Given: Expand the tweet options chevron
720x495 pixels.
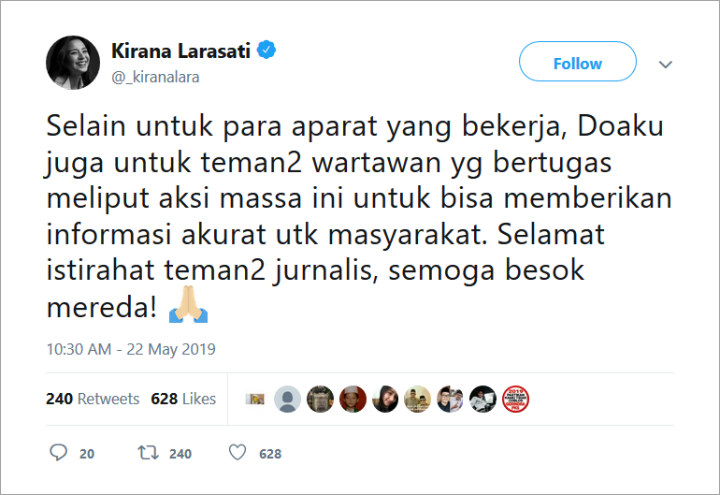Looking at the screenshot, I should [665, 64].
